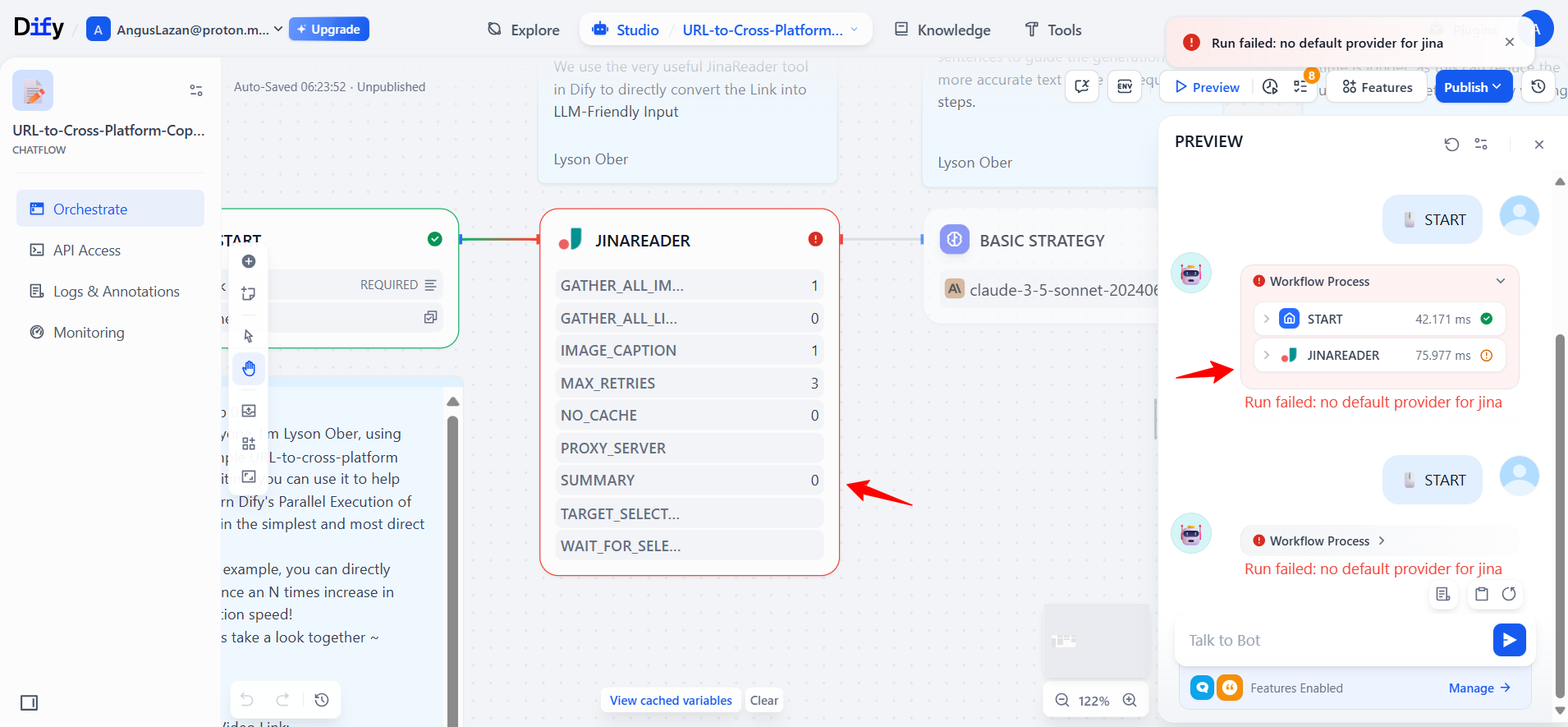Click the Dify logo
The image size is (1568, 727).
point(39,28)
